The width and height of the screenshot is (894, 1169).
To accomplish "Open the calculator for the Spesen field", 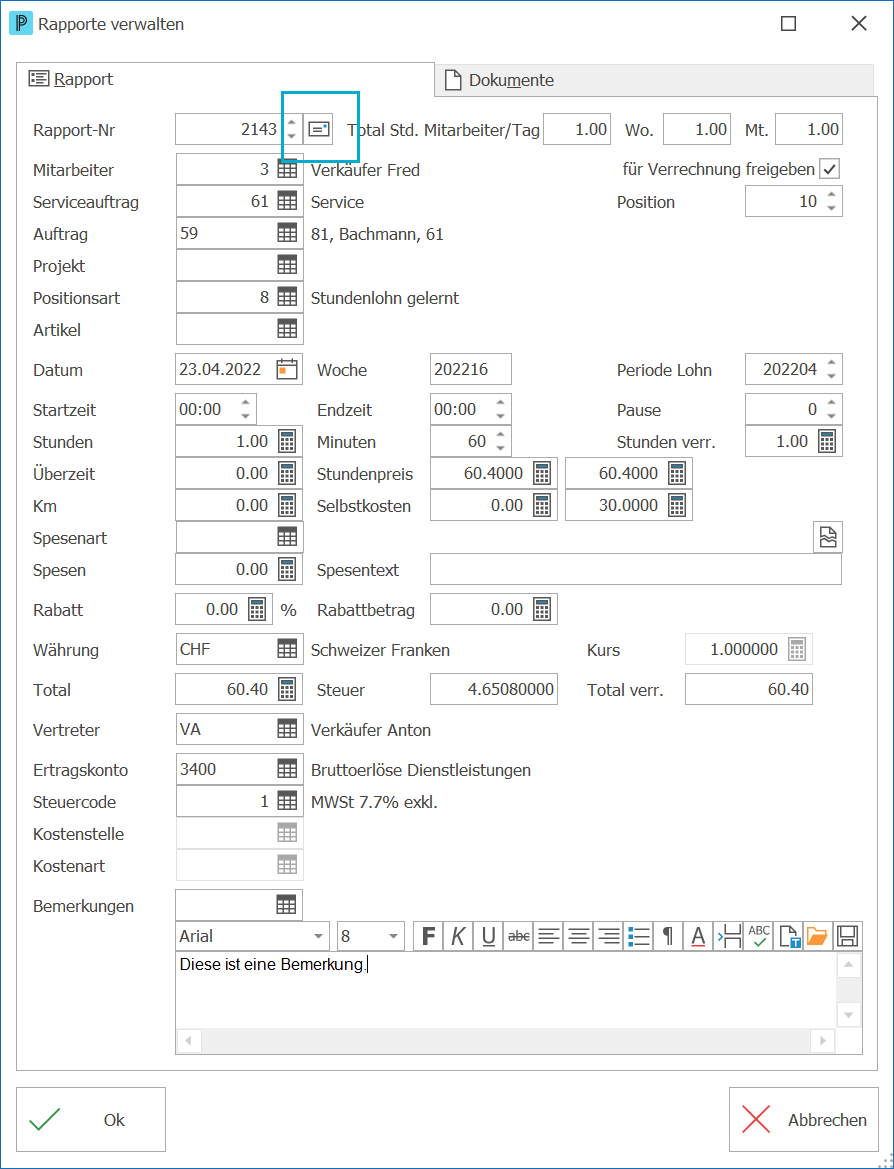I will tap(287, 570).
